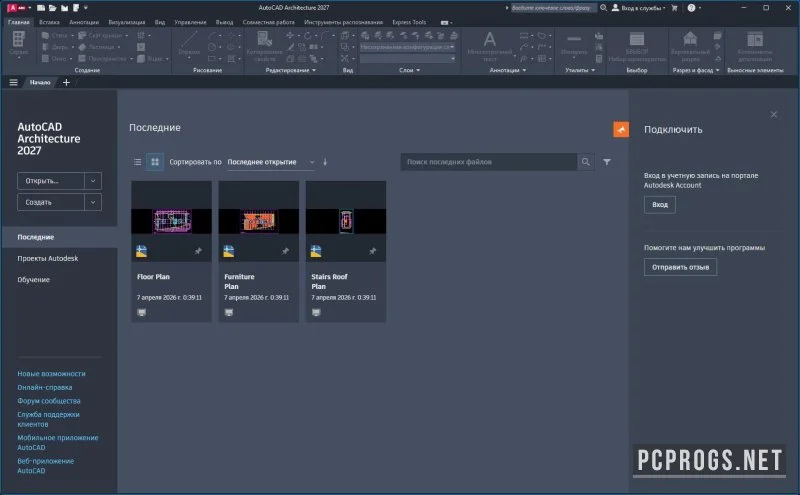Click the magnifier icon beside the title bar search
The width and height of the screenshot is (800, 495).
604,8
